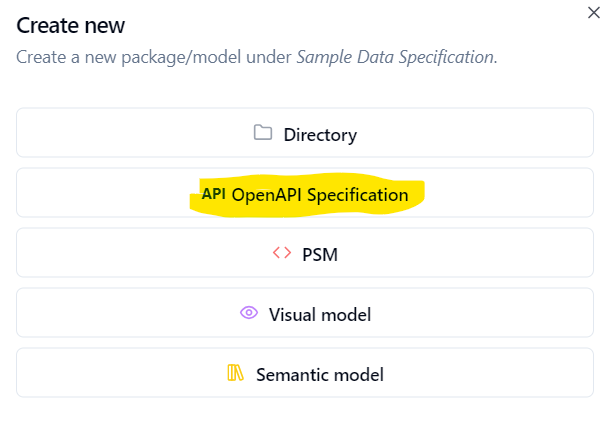The height and width of the screenshot is (435, 612).
Task: Pick the Semantic model option
Action: click(306, 374)
